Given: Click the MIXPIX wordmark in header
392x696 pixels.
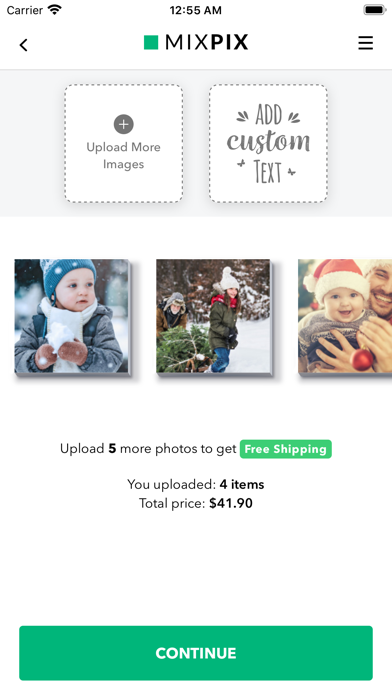Looking at the screenshot, I should click(206, 43).
